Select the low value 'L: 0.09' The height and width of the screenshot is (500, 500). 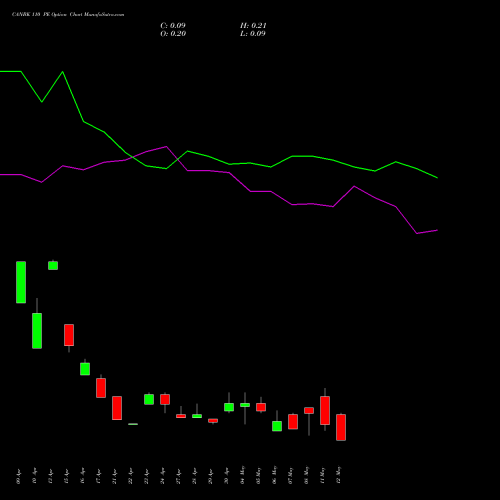click(253, 34)
